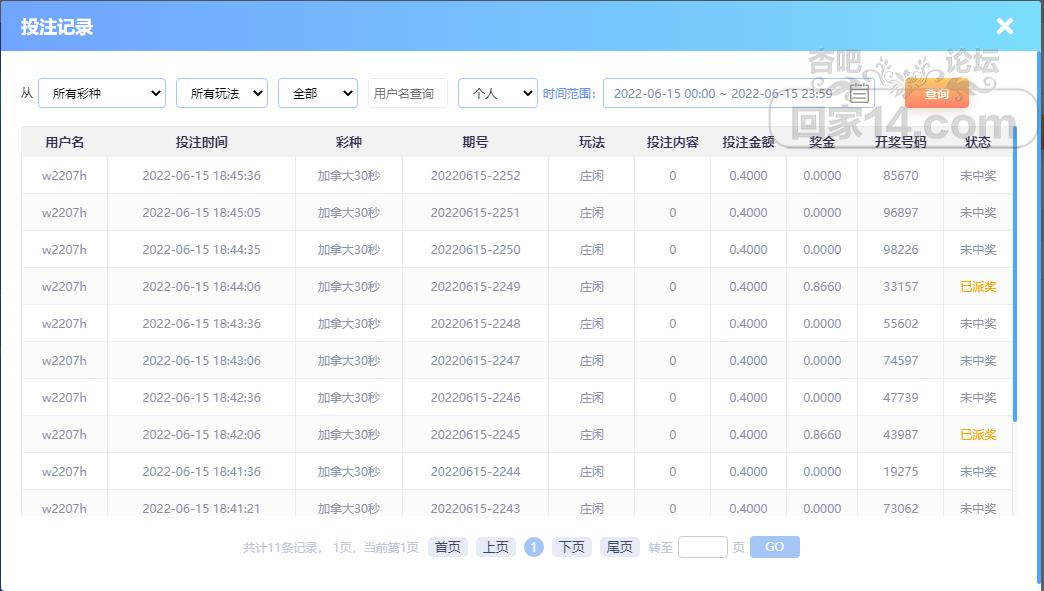Click the 已派奖 status for period 20220615-2249
This screenshot has height=591, width=1044.
(977, 287)
